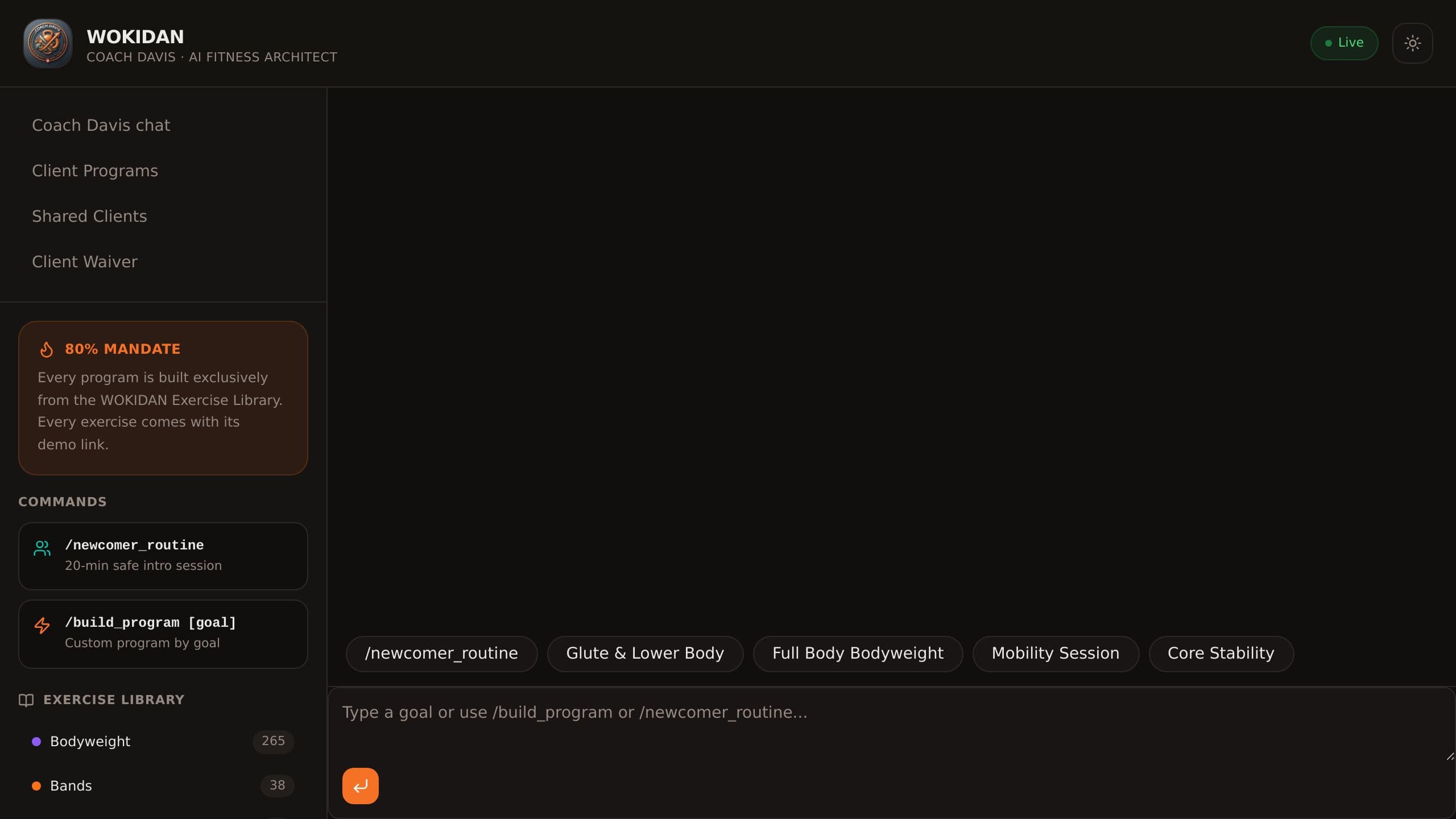Click the COMMANDS section heading
The height and width of the screenshot is (819, 1456).
click(63, 502)
